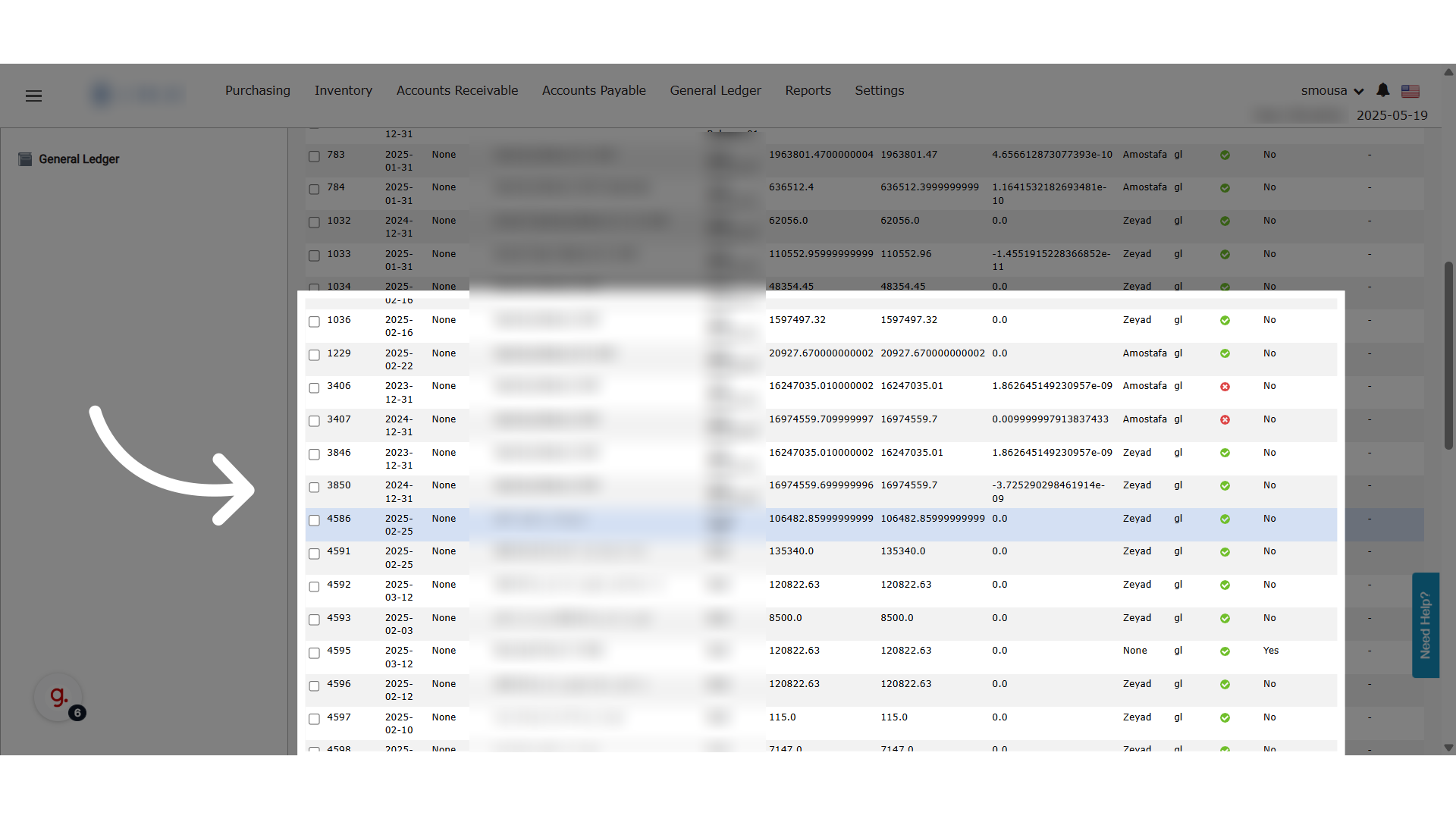Click the amount 16974559.709999997
1456x819 pixels.
[x=821, y=419]
